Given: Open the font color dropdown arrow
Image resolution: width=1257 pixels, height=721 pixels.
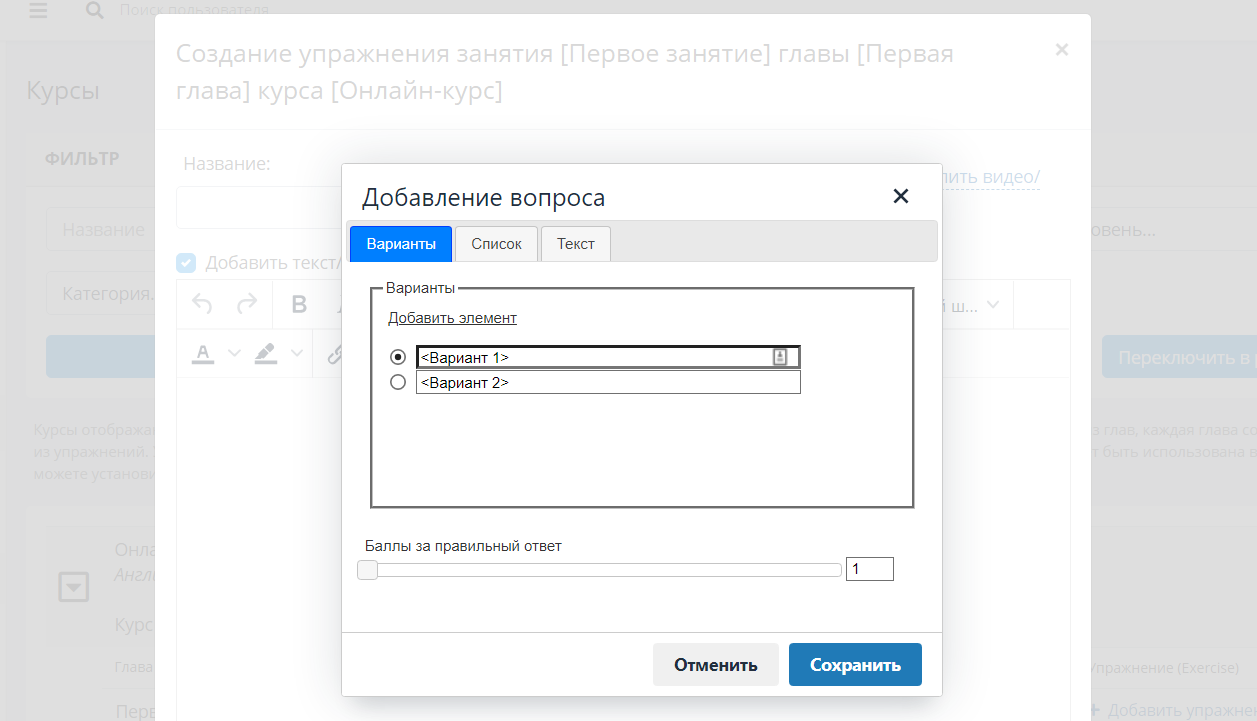Looking at the screenshot, I should coord(235,353).
